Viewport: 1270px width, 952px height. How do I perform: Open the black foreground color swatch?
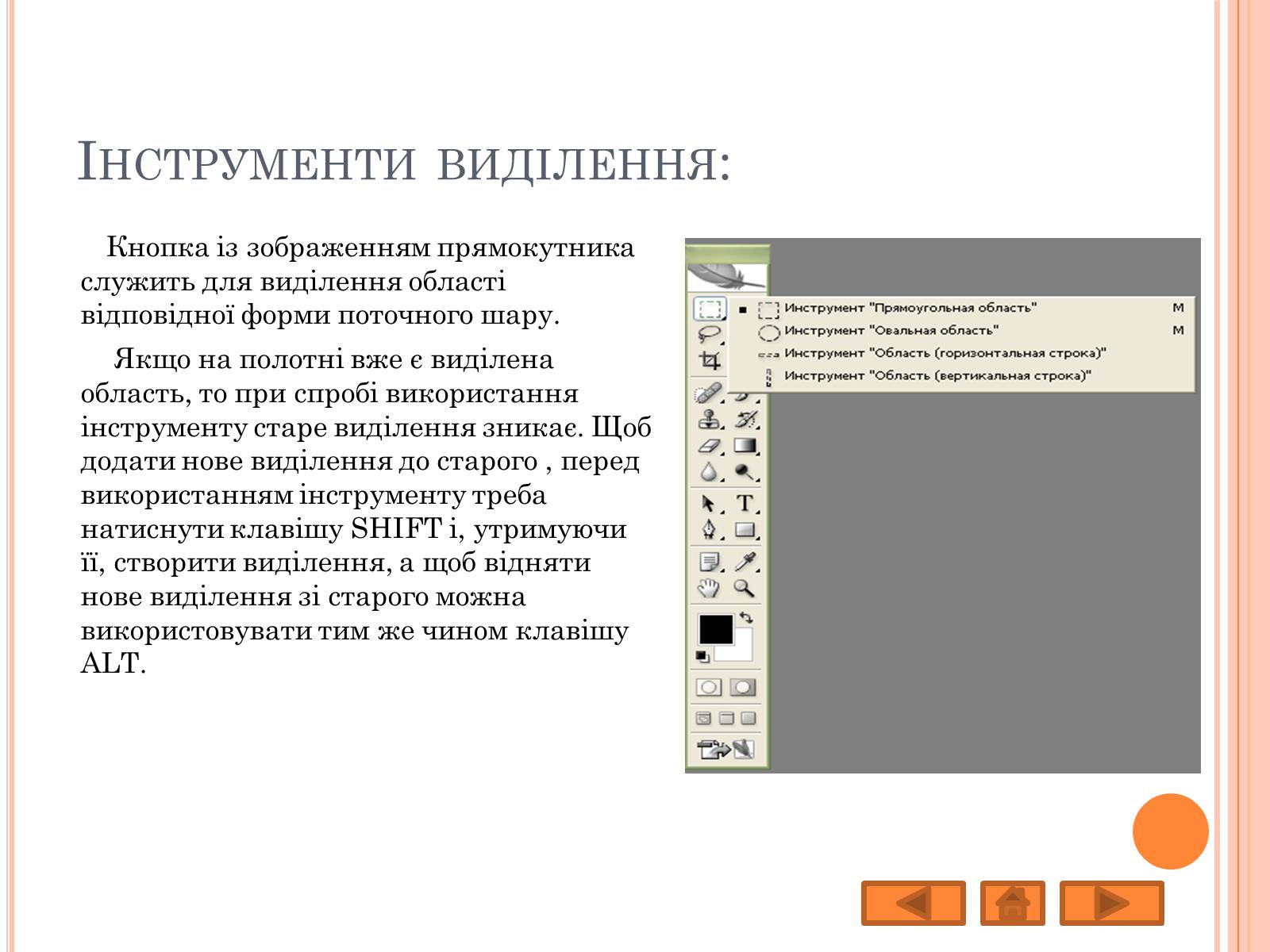tap(716, 629)
